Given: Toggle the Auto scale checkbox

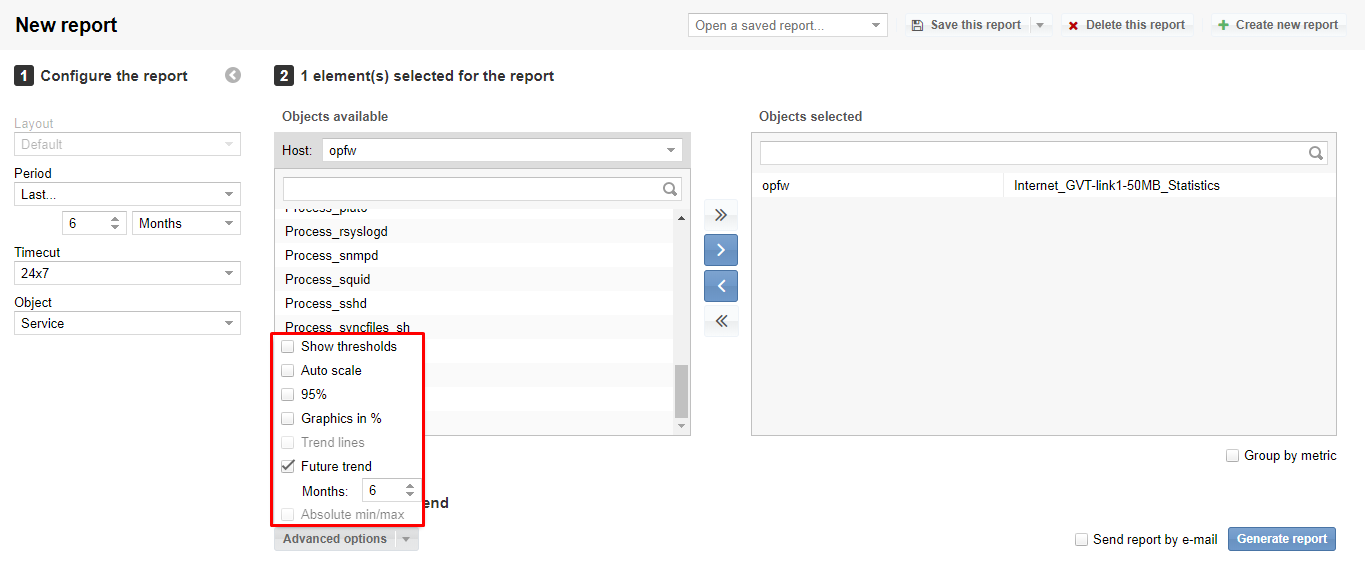Looking at the screenshot, I should [288, 371].
